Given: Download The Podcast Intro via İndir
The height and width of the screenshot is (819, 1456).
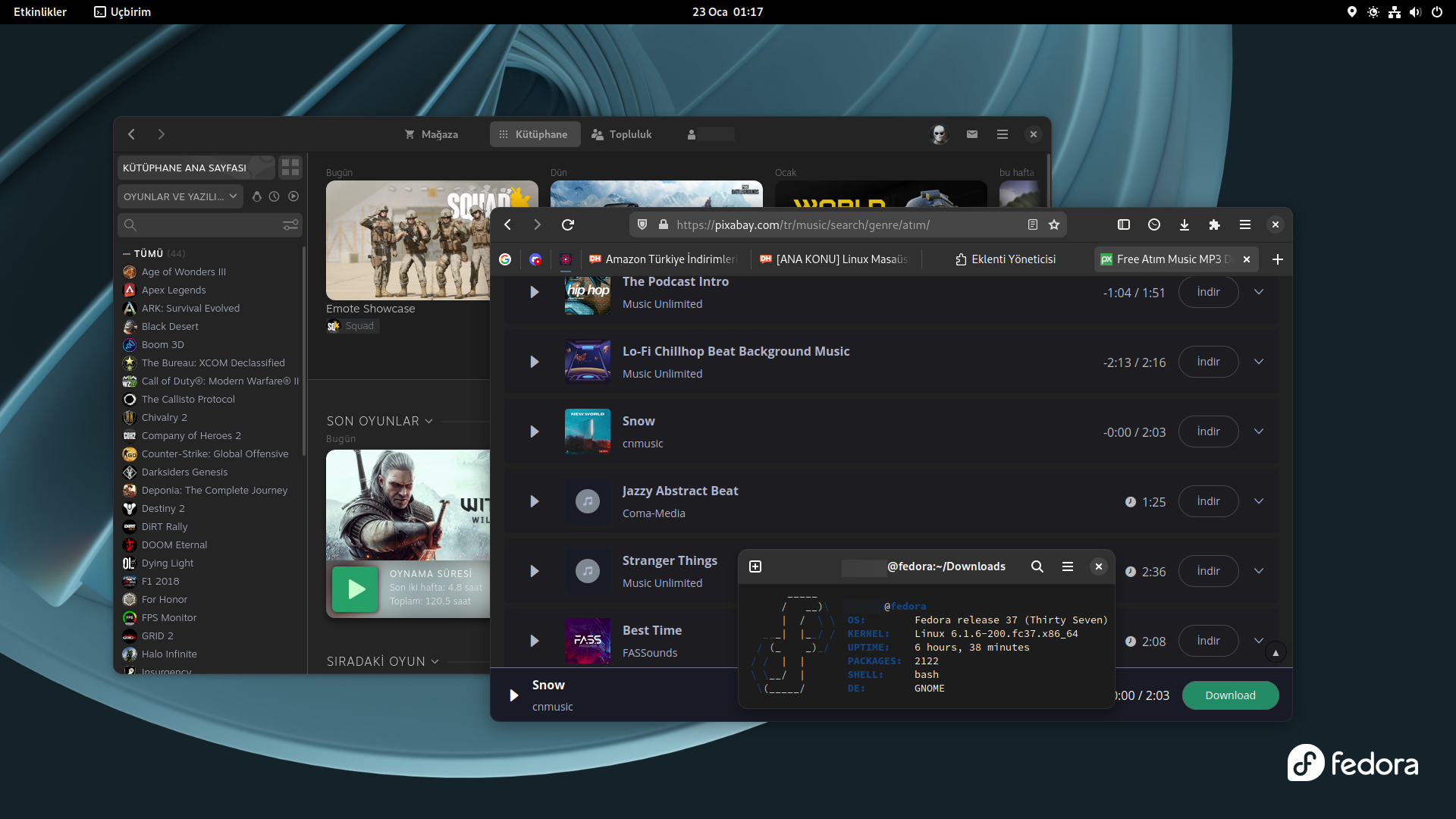Looking at the screenshot, I should tap(1209, 292).
